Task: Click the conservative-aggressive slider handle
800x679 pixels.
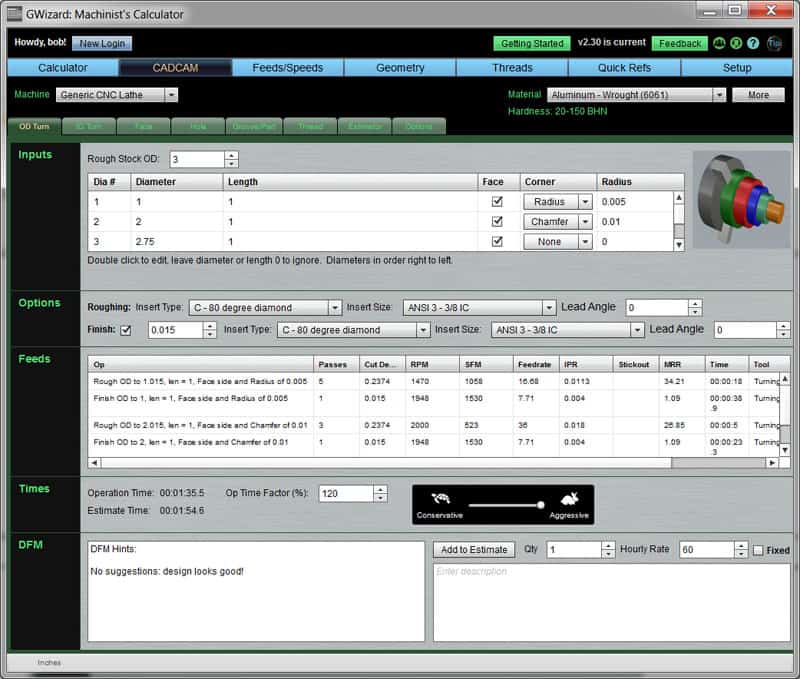Action: coord(541,505)
